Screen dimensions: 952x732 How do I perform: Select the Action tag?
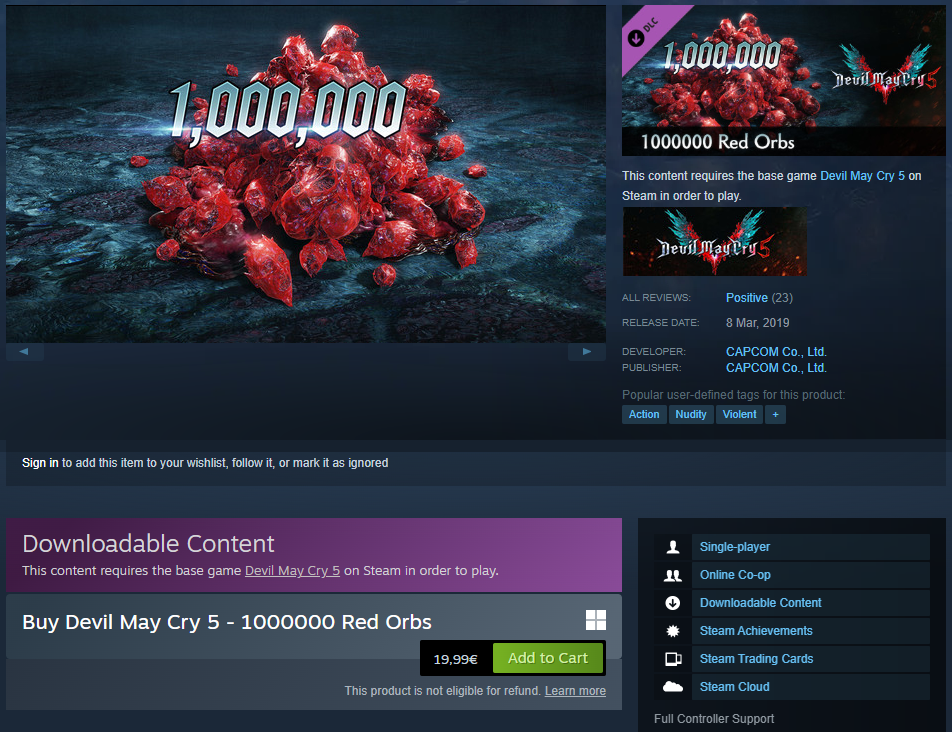(x=644, y=415)
